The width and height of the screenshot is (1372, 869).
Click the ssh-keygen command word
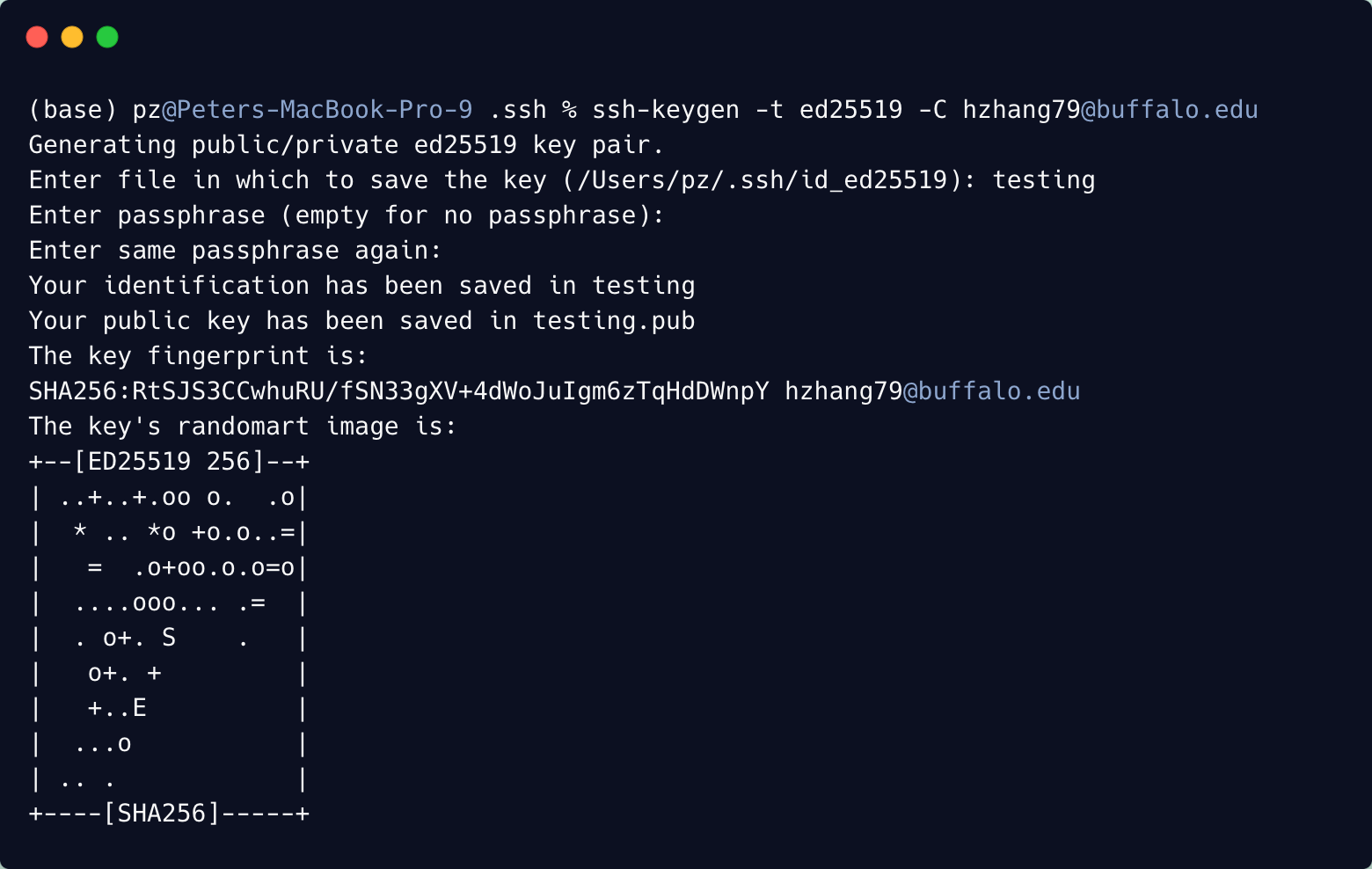[666, 110]
